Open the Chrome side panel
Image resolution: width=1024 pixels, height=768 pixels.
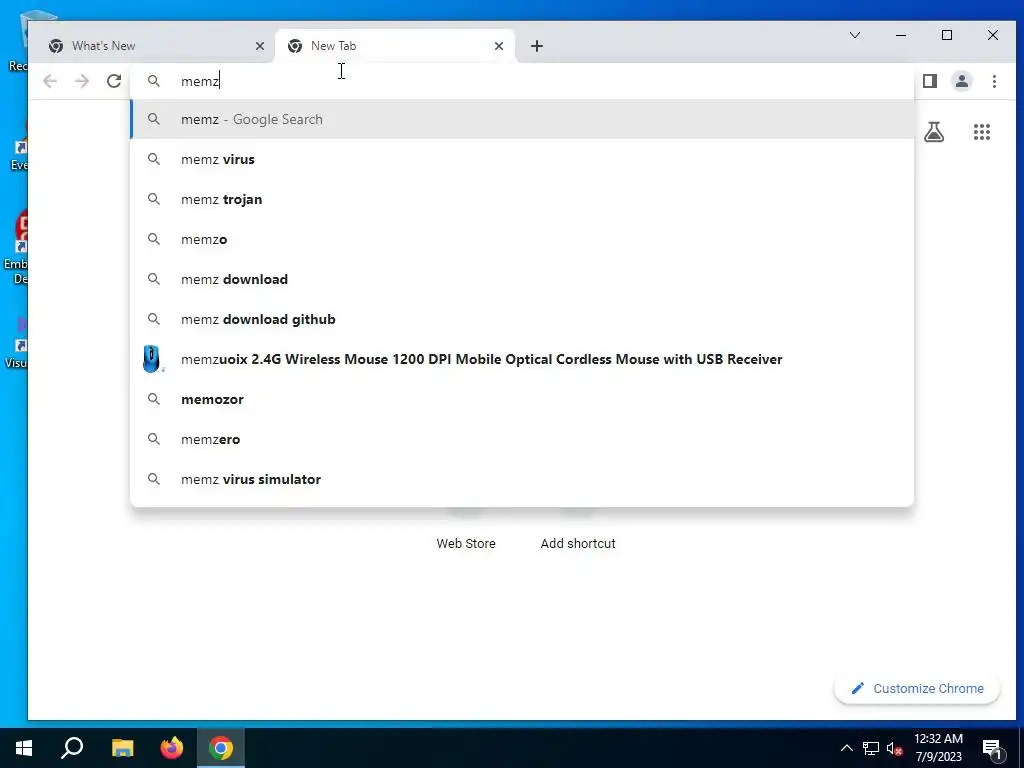click(930, 81)
